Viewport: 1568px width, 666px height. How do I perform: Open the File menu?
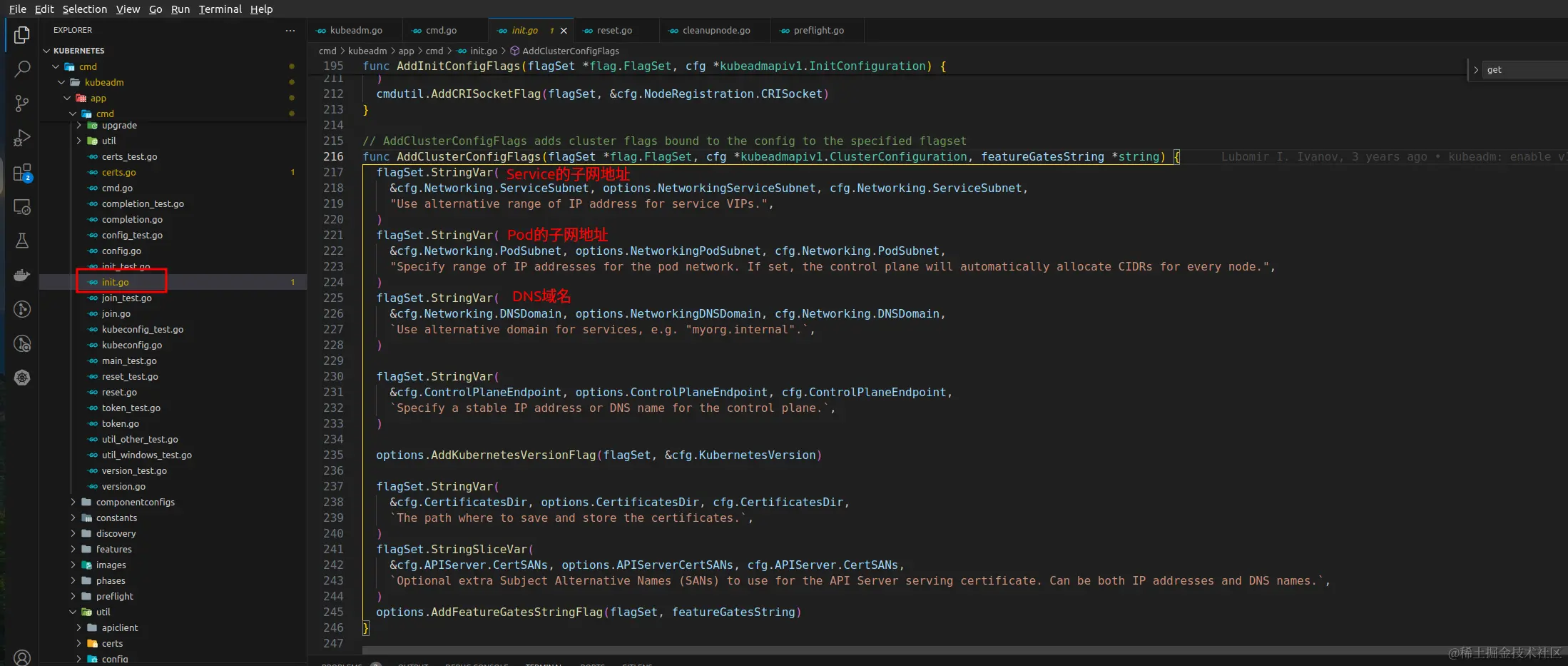click(x=18, y=9)
